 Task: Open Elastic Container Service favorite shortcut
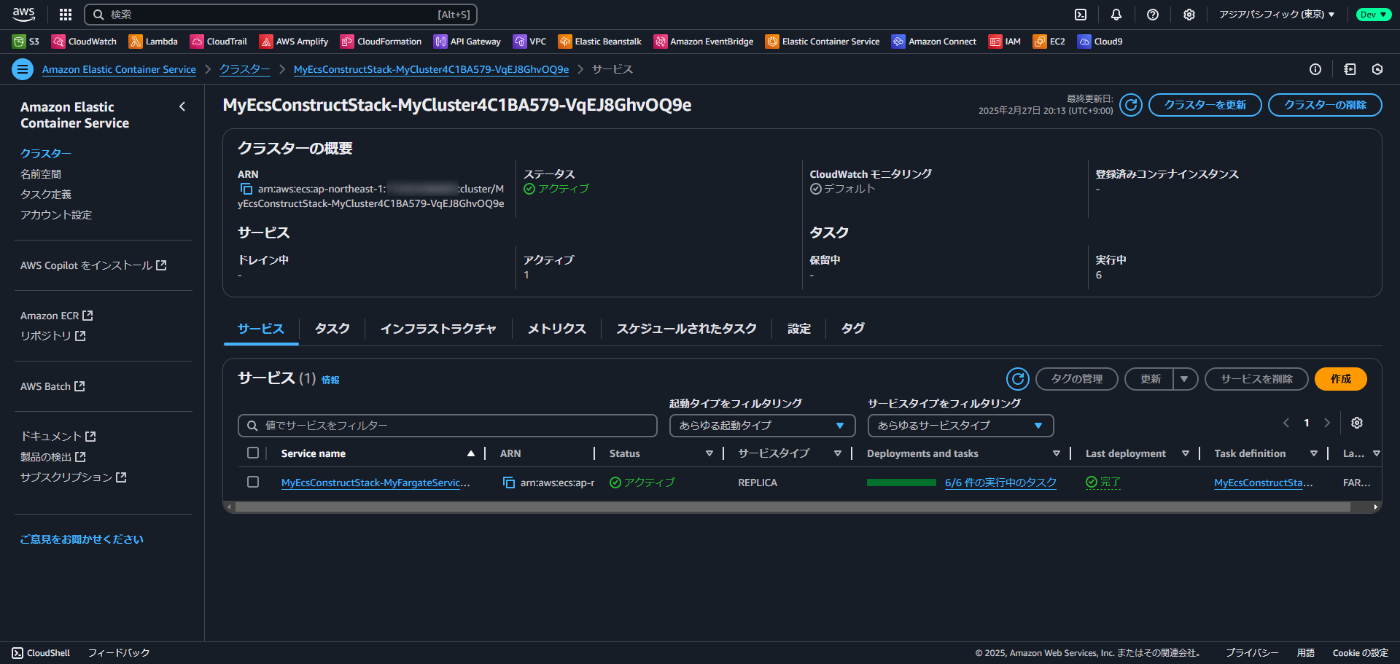click(x=823, y=41)
